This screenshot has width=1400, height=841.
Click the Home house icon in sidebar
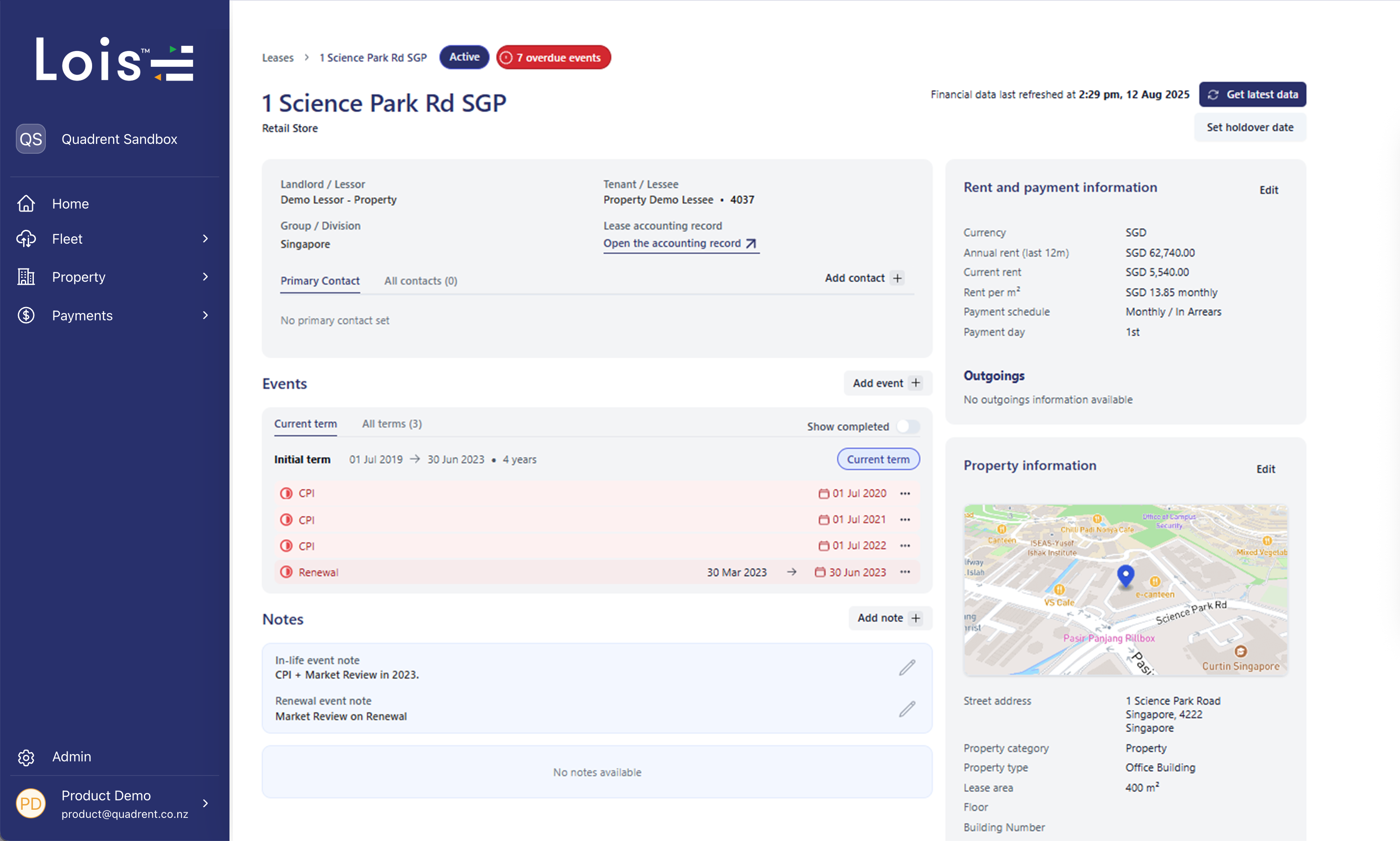pos(26,203)
